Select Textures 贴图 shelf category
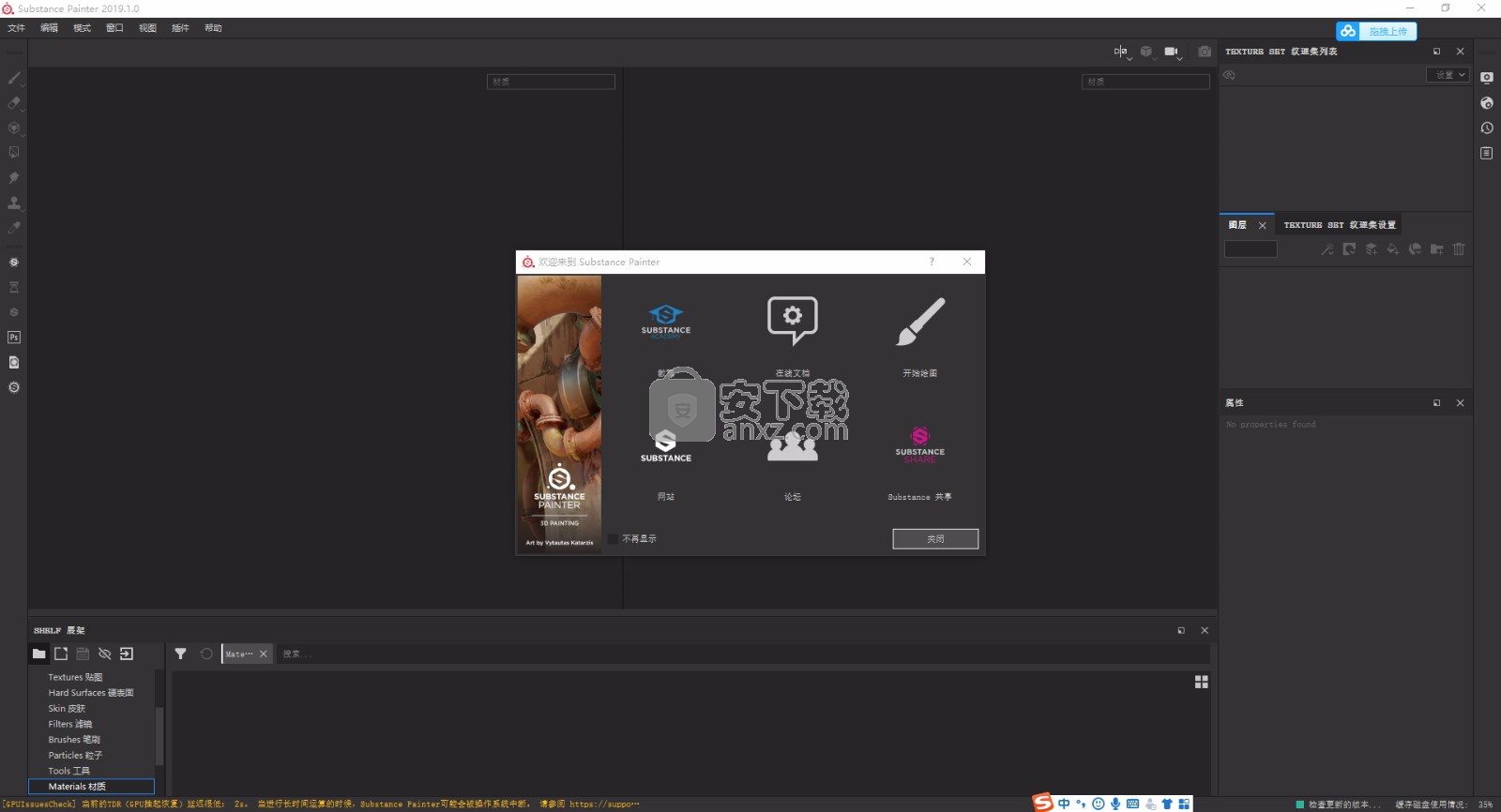Image resolution: width=1501 pixels, height=812 pixels. [x=75, y=677]
